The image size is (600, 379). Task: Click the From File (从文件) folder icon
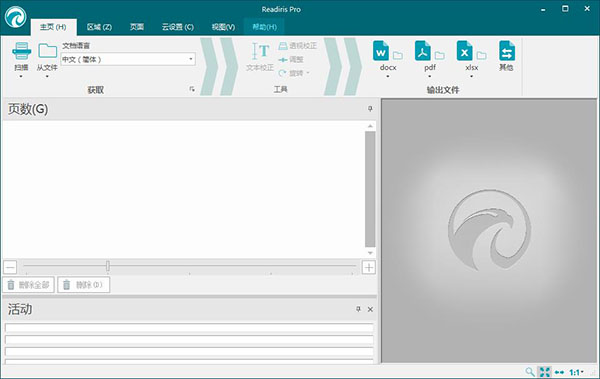47,51
